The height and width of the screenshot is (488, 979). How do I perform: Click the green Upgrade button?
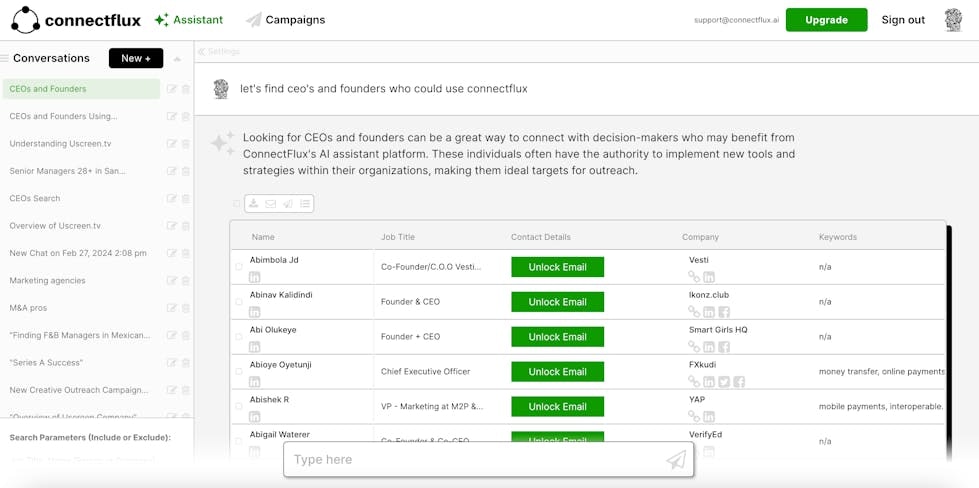pyautogui.click(x=826, y=20)
